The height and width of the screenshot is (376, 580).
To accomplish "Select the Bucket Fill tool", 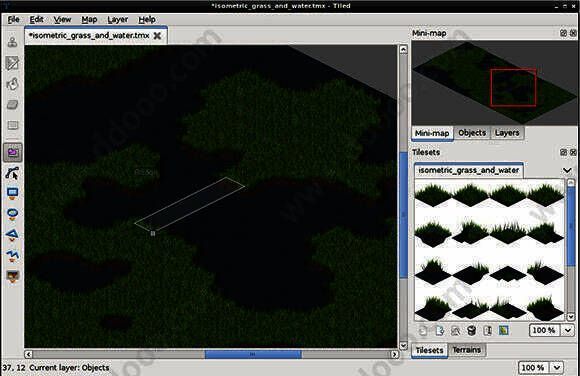I will 13,84.
